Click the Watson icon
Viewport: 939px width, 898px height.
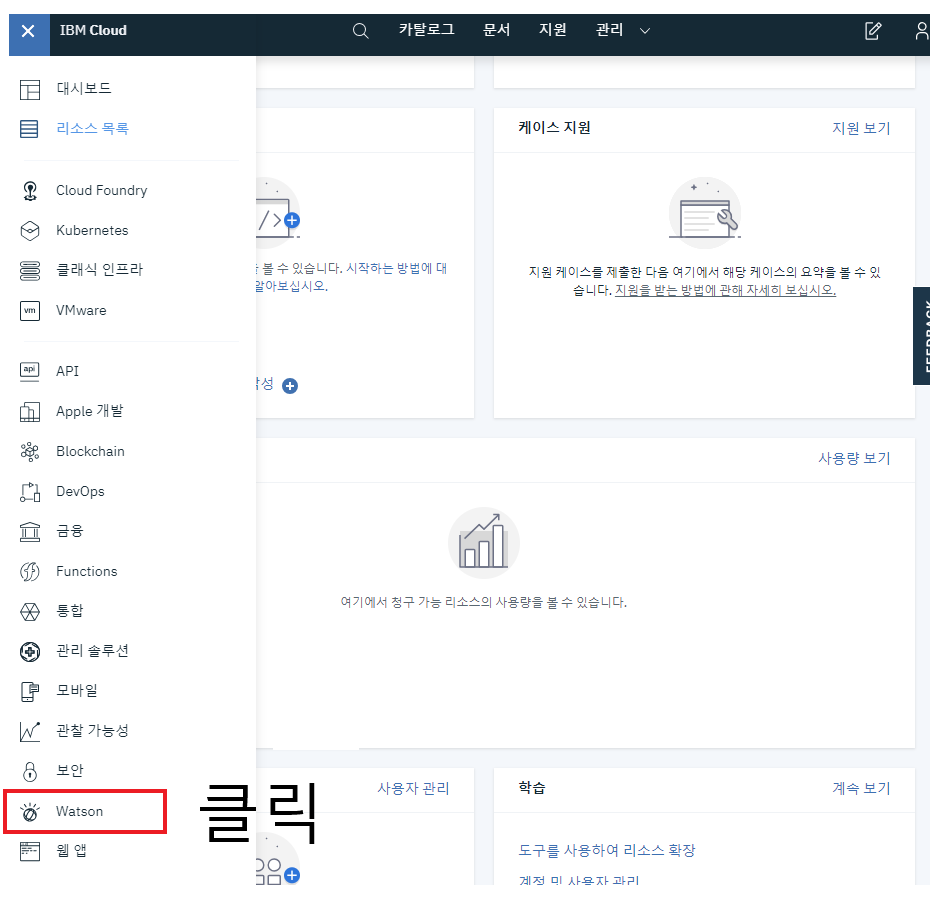(x=30, y=812)
